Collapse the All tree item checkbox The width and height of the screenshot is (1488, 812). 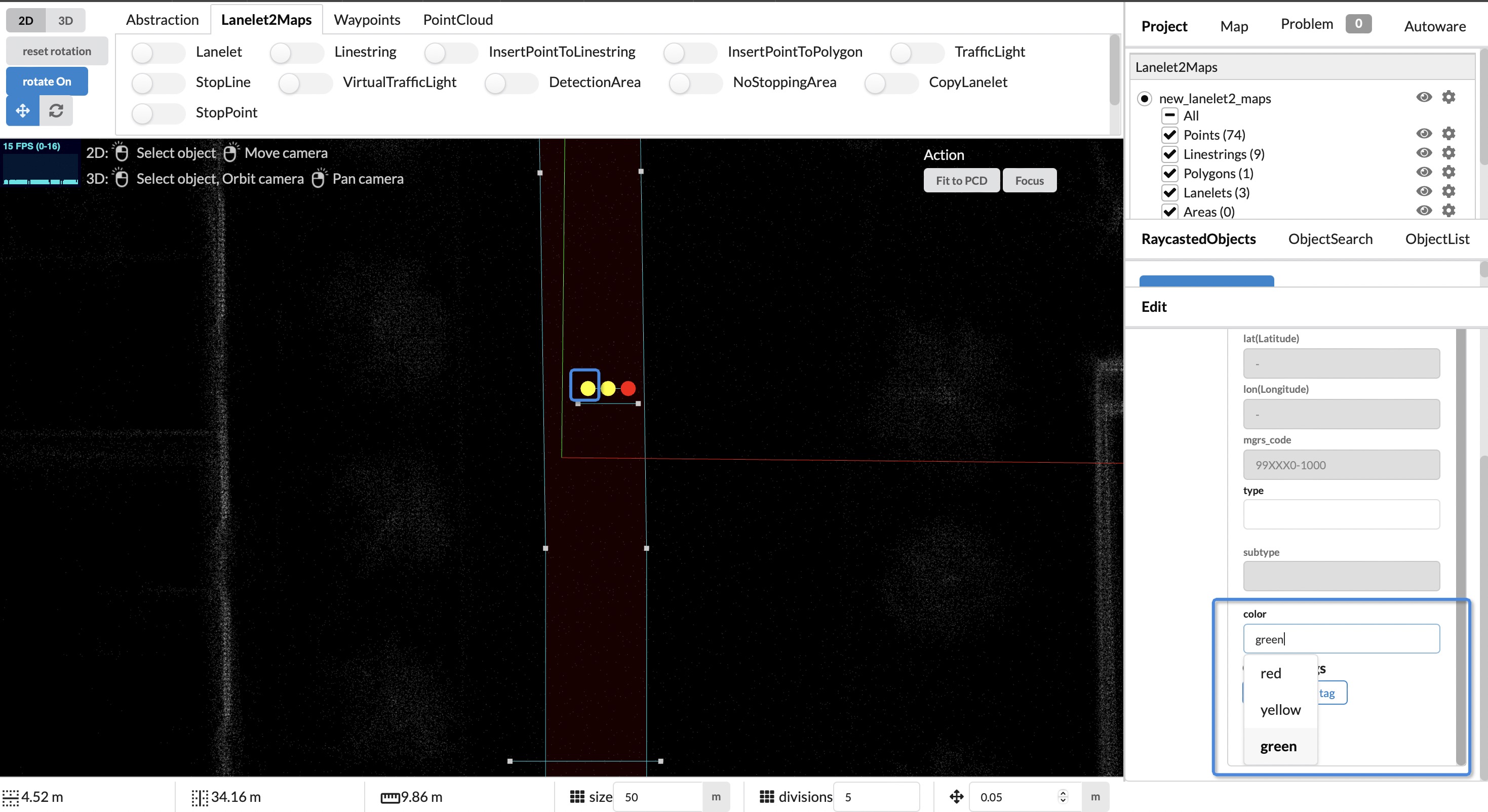click(x=1170, y=115)
